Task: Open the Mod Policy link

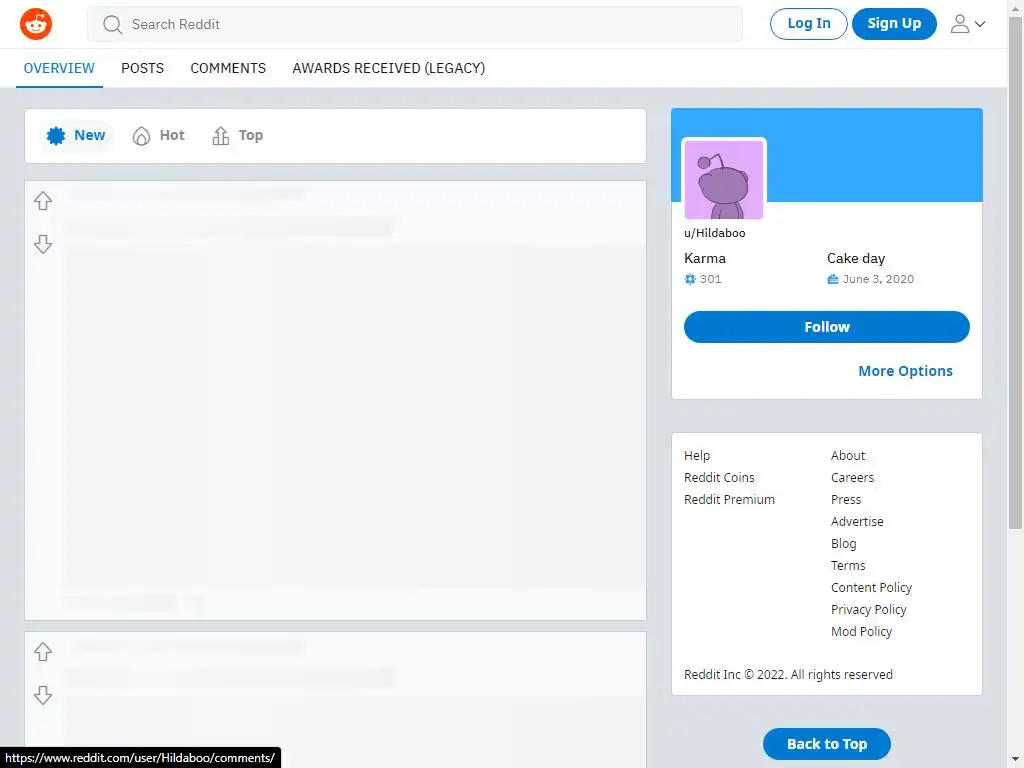Action: (x=861, y=632)
